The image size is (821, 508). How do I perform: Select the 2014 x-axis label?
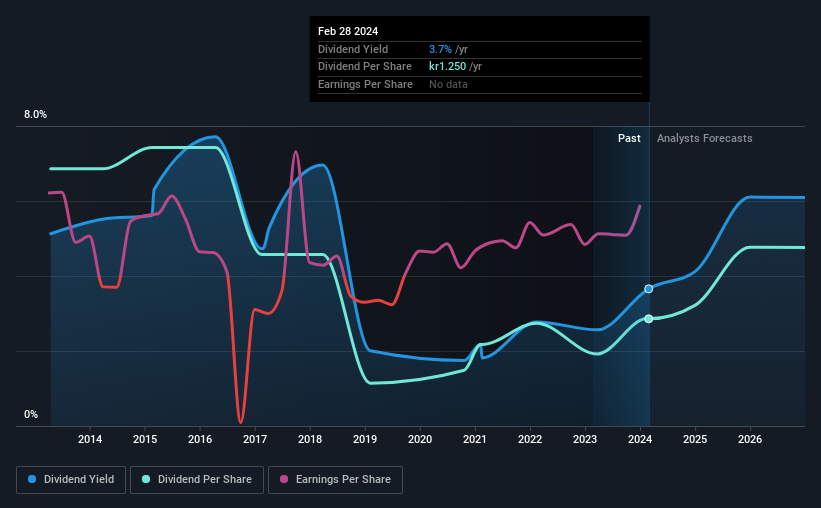pos(90,439)
